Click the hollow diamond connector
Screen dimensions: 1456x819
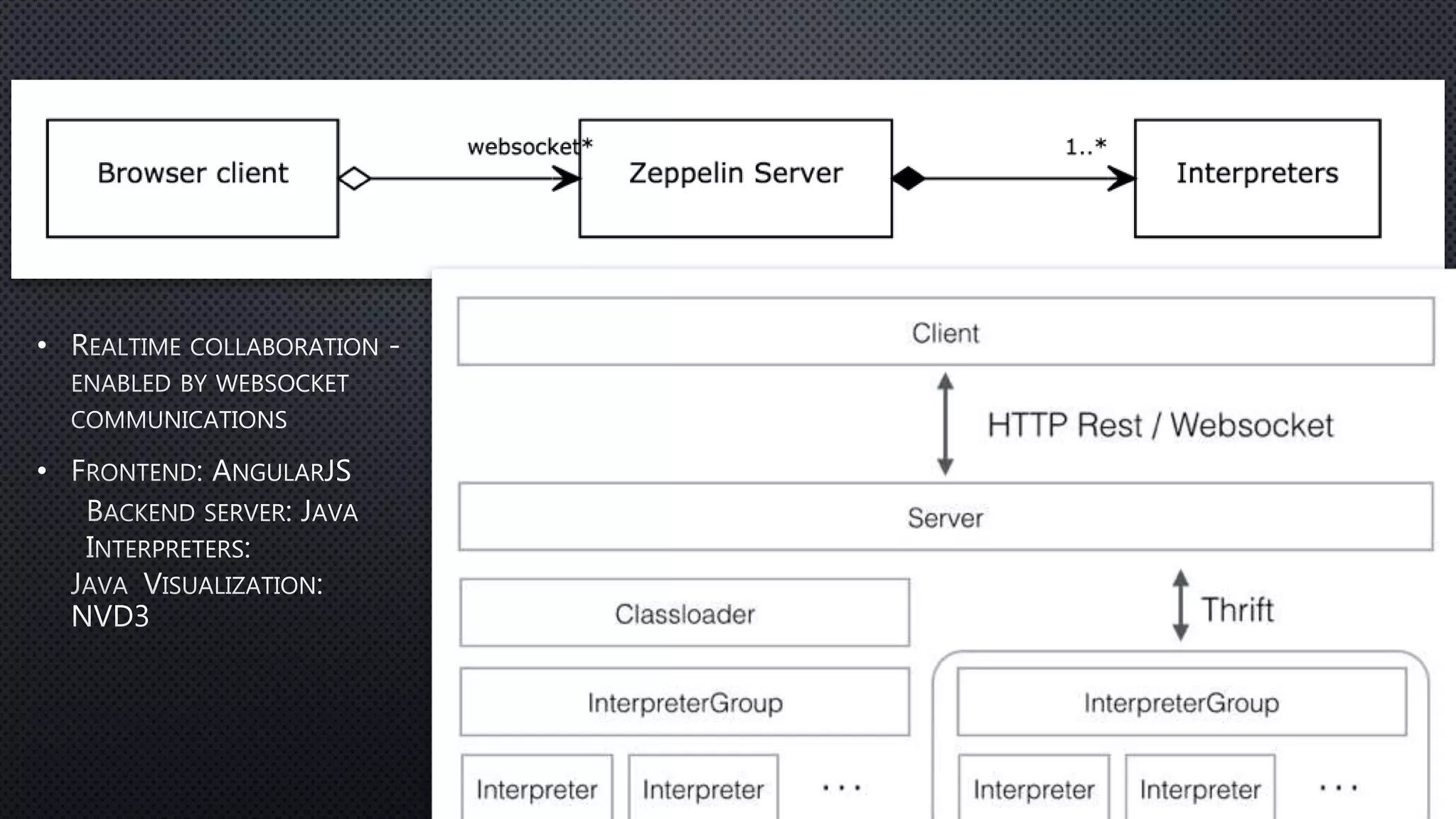pyautogui.click(x=355, y=178)
